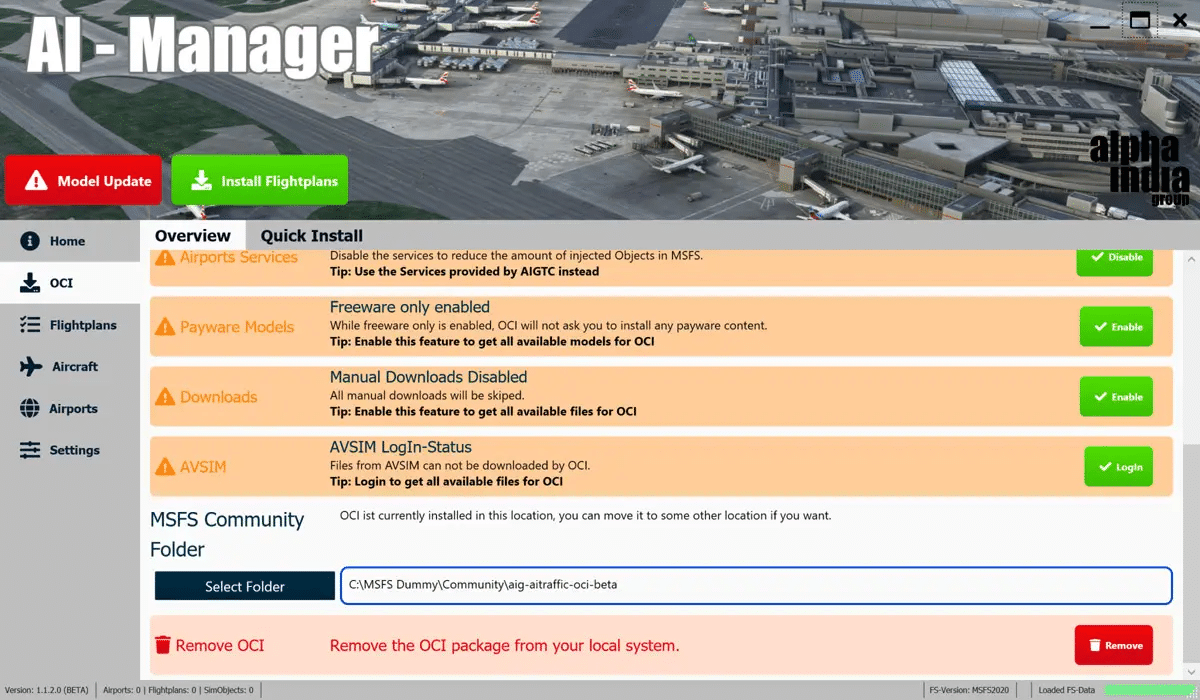This screenshot has height=700, width=1200.
Task: Switch to the Quick Install tab
Action: [x=312, y=236]
